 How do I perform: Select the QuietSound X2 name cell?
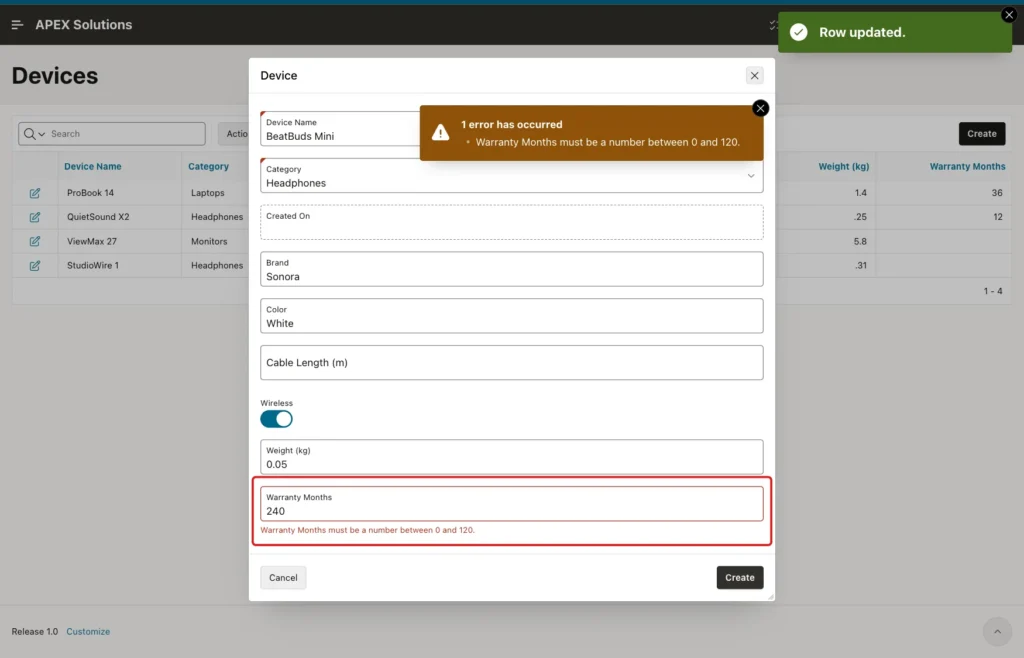[98, 217]
